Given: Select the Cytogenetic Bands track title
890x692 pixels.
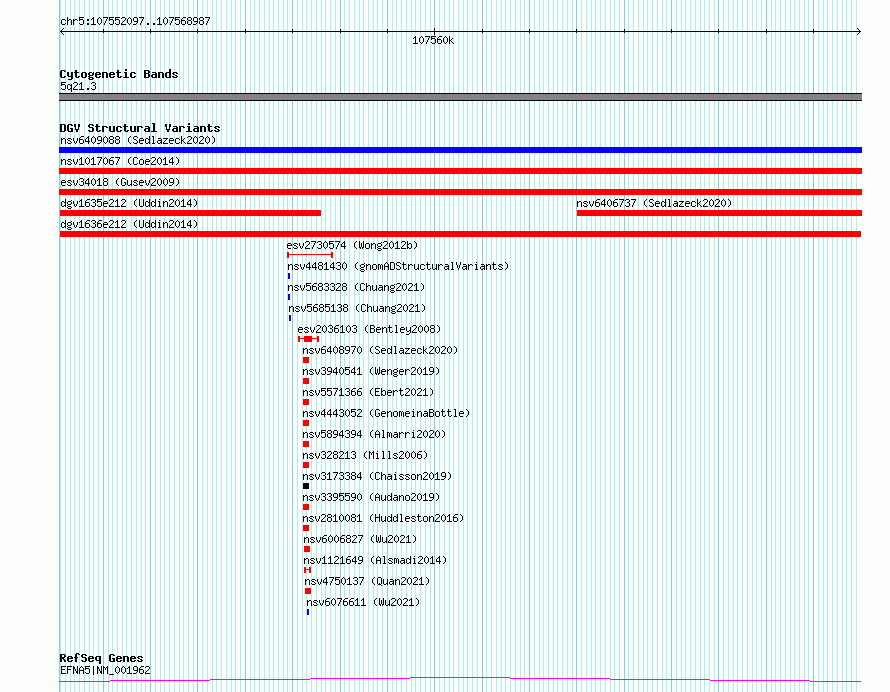Looking at the screenshot, I should tap(119, 74).
